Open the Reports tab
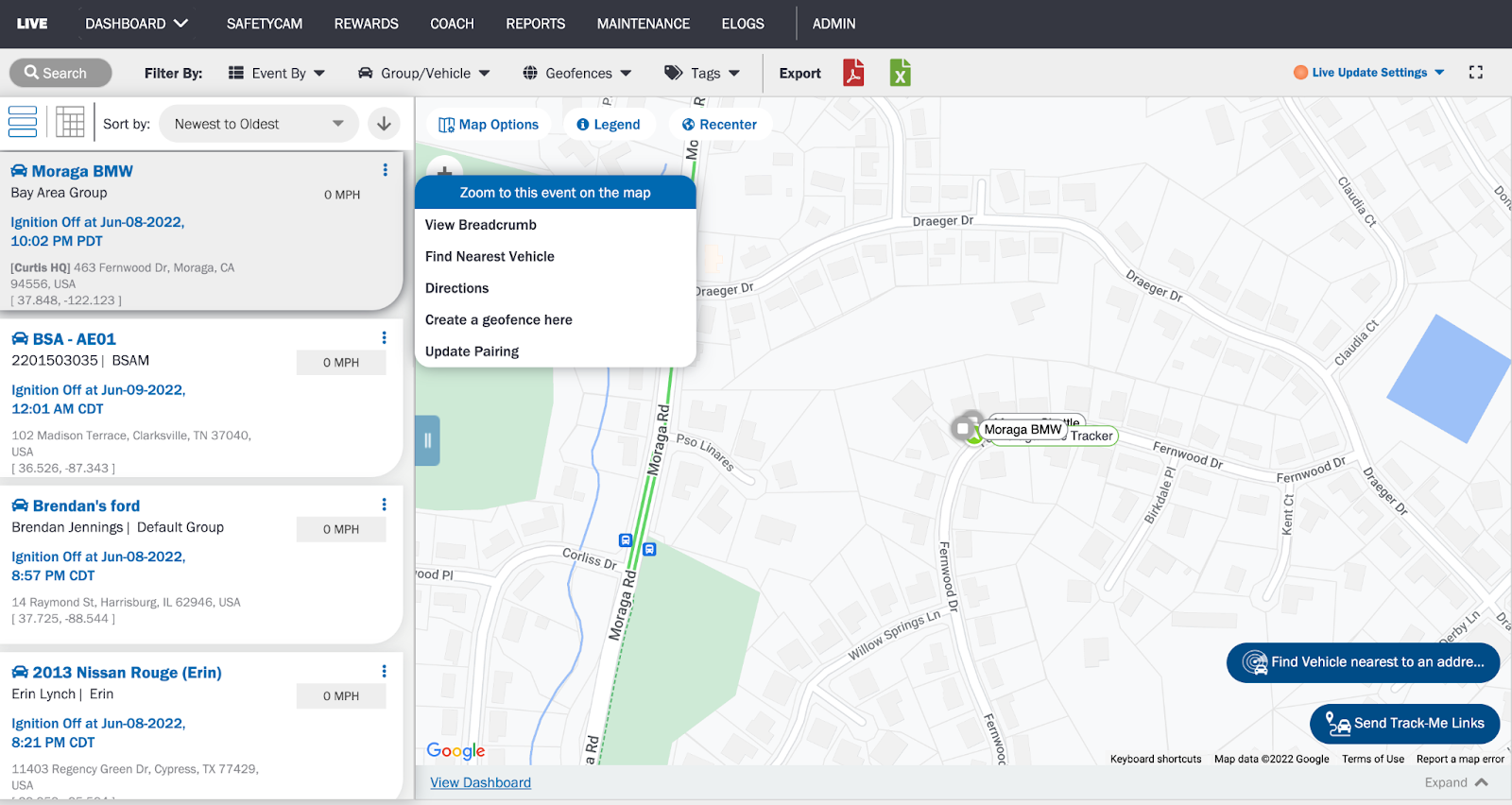This screenshot has height=805, width=1512. click(x=535, y=24)
